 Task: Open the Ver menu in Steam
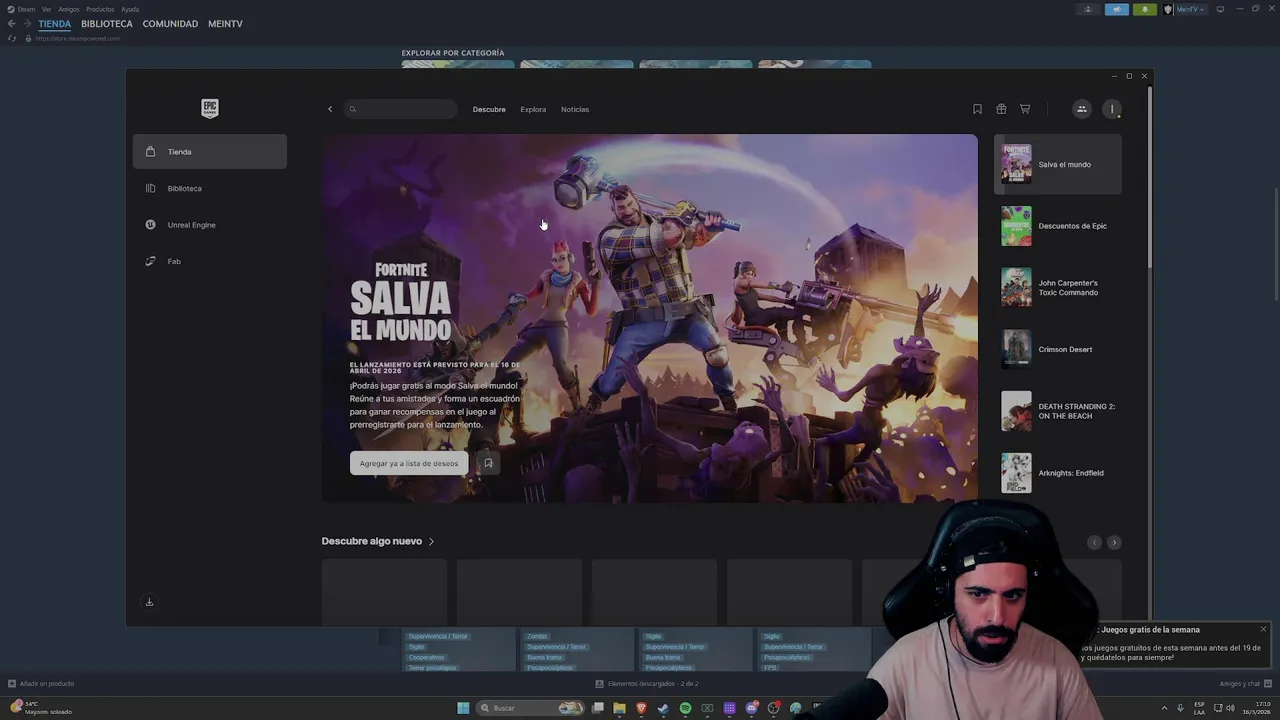46,9
